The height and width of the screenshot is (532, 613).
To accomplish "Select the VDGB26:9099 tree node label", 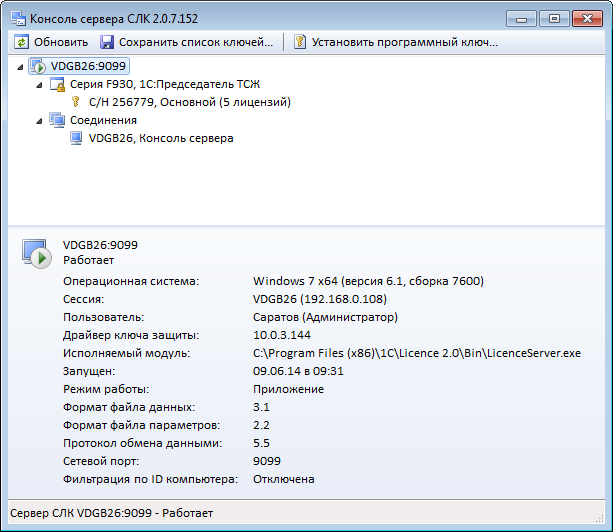I will coord(88,66).
